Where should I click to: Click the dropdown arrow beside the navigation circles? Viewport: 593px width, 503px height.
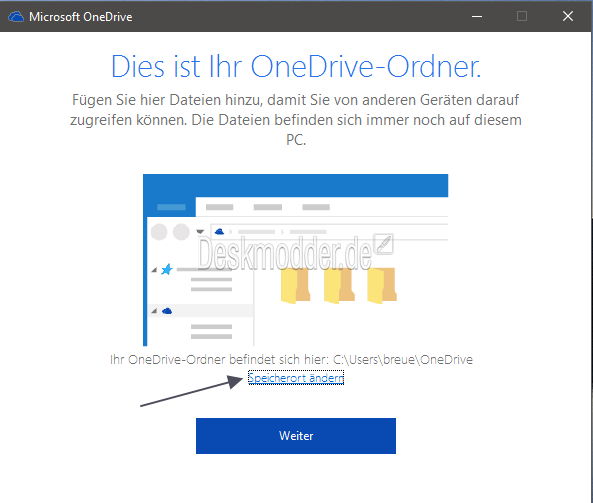pos(200,231)
